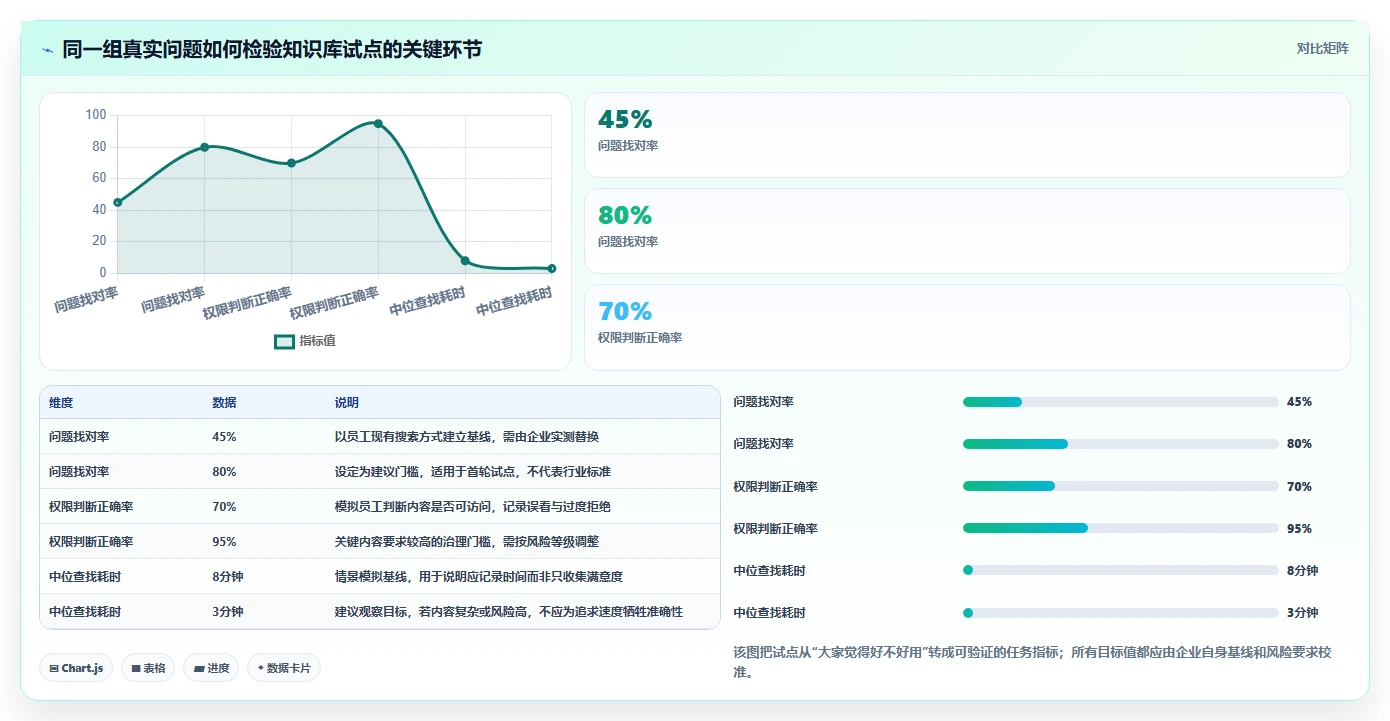Screen dimensions: 1390x721
Task: Click description 情景模拟基线 in table
Action: [x=479, y=577]
